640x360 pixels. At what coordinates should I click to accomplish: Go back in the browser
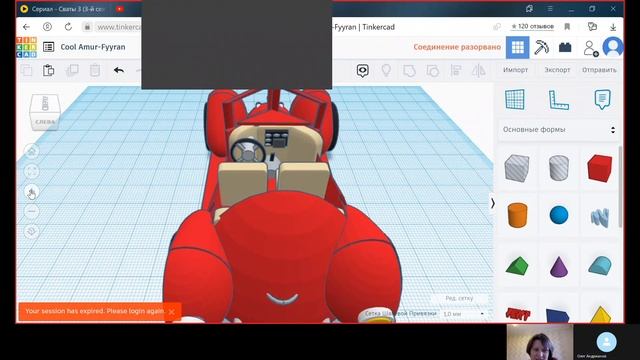pos(27,27)
